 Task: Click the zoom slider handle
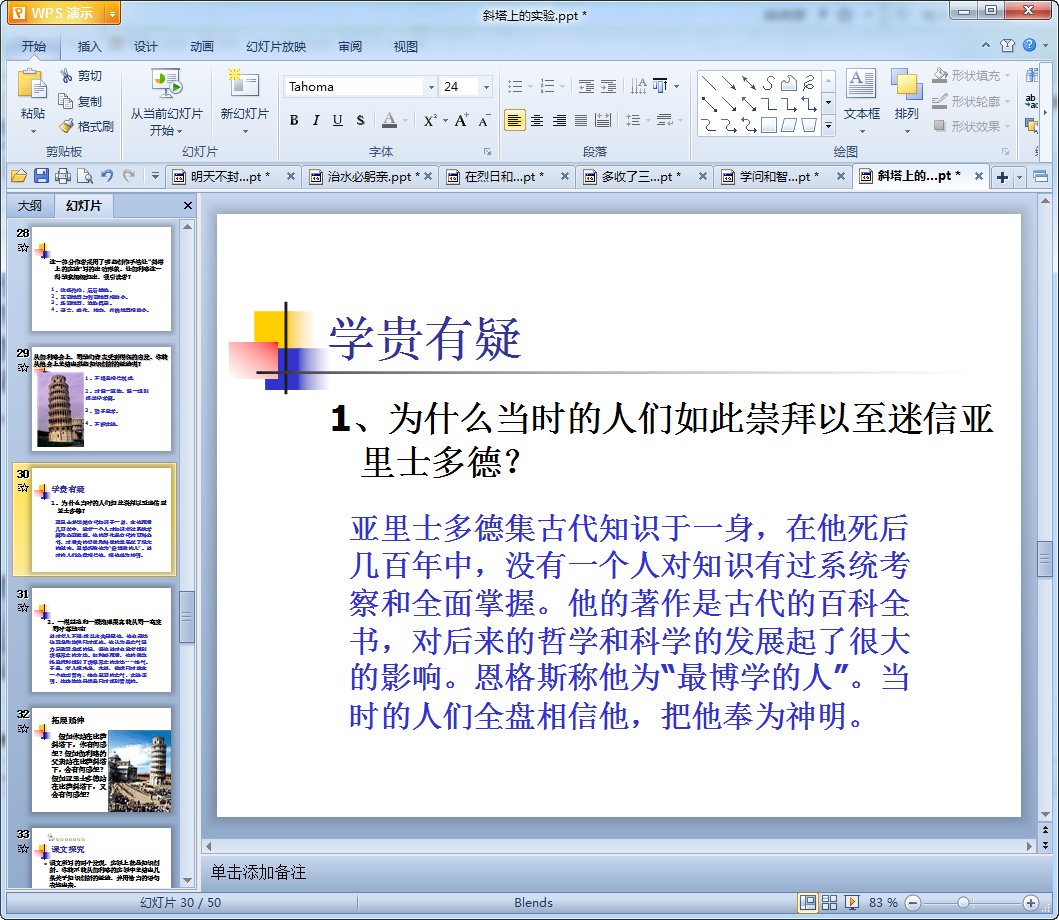tap(964, 902)
